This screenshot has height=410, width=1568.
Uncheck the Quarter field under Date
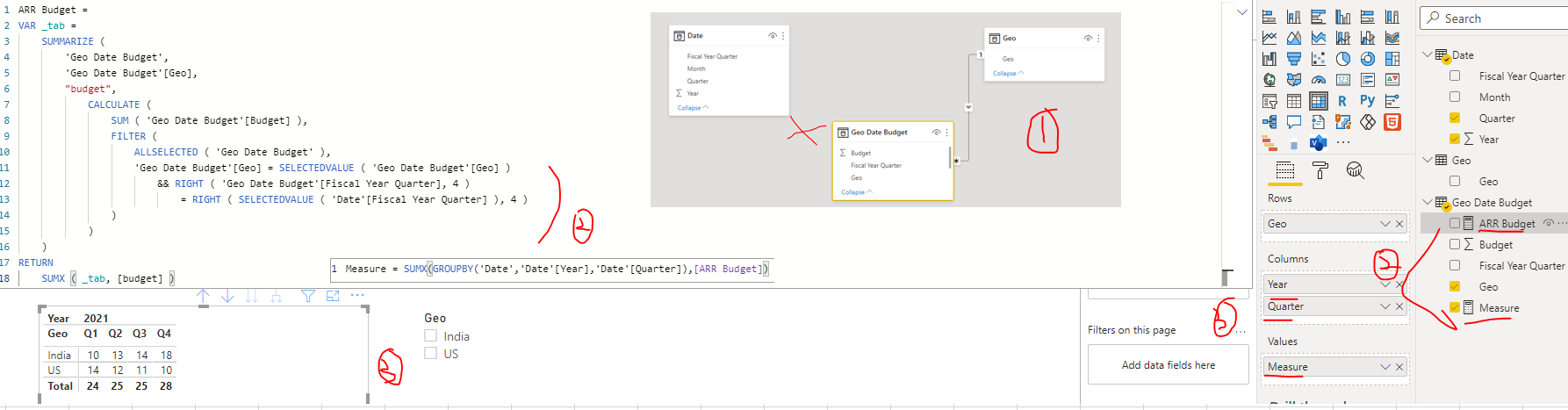pos(1455,119)
